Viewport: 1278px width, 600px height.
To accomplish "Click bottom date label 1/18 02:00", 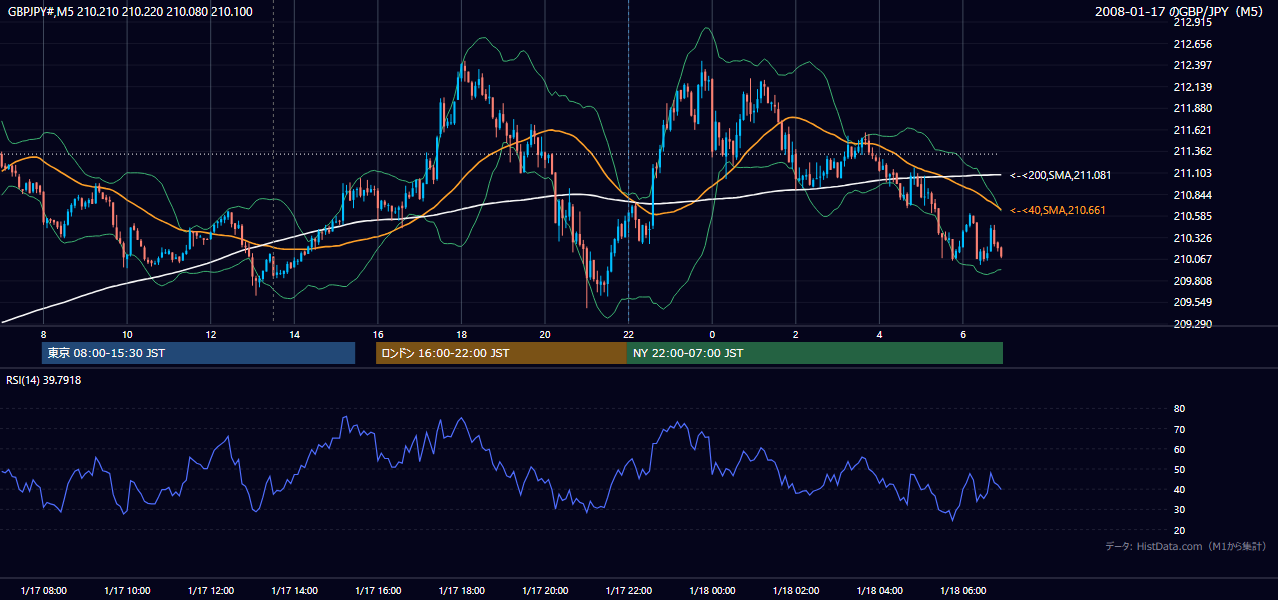I will coord(795,591).
